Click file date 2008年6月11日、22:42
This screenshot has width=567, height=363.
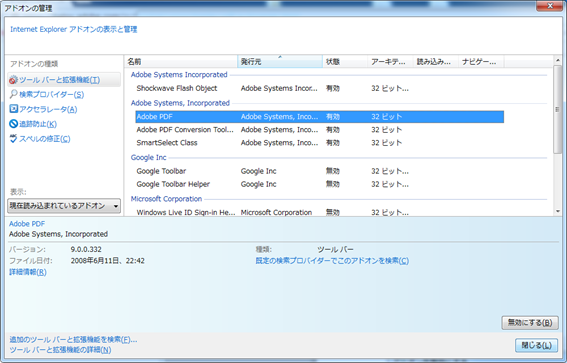pyautogui.click(x=107, y=261)
